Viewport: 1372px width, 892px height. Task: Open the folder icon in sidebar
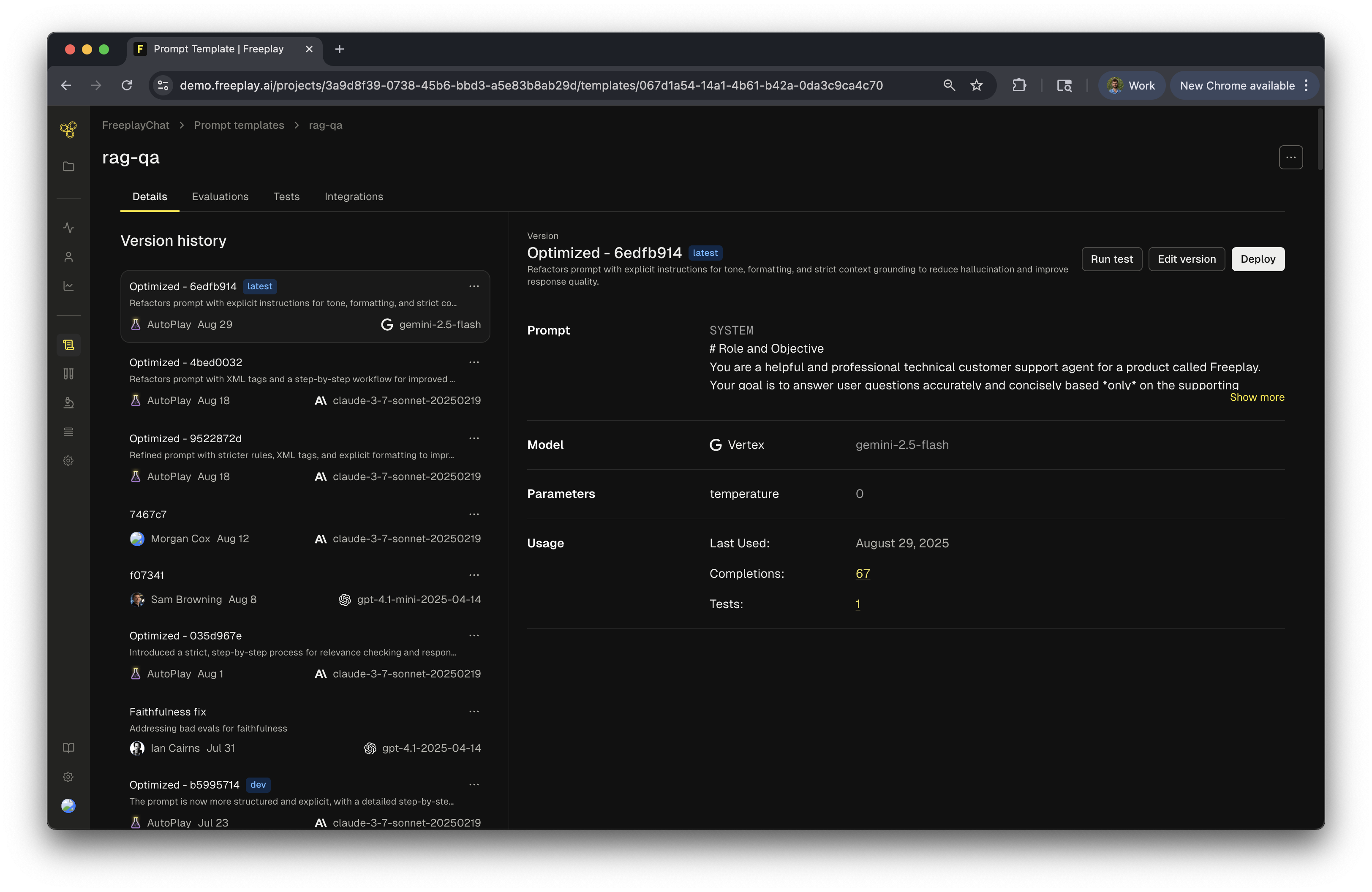coord(68,166)
